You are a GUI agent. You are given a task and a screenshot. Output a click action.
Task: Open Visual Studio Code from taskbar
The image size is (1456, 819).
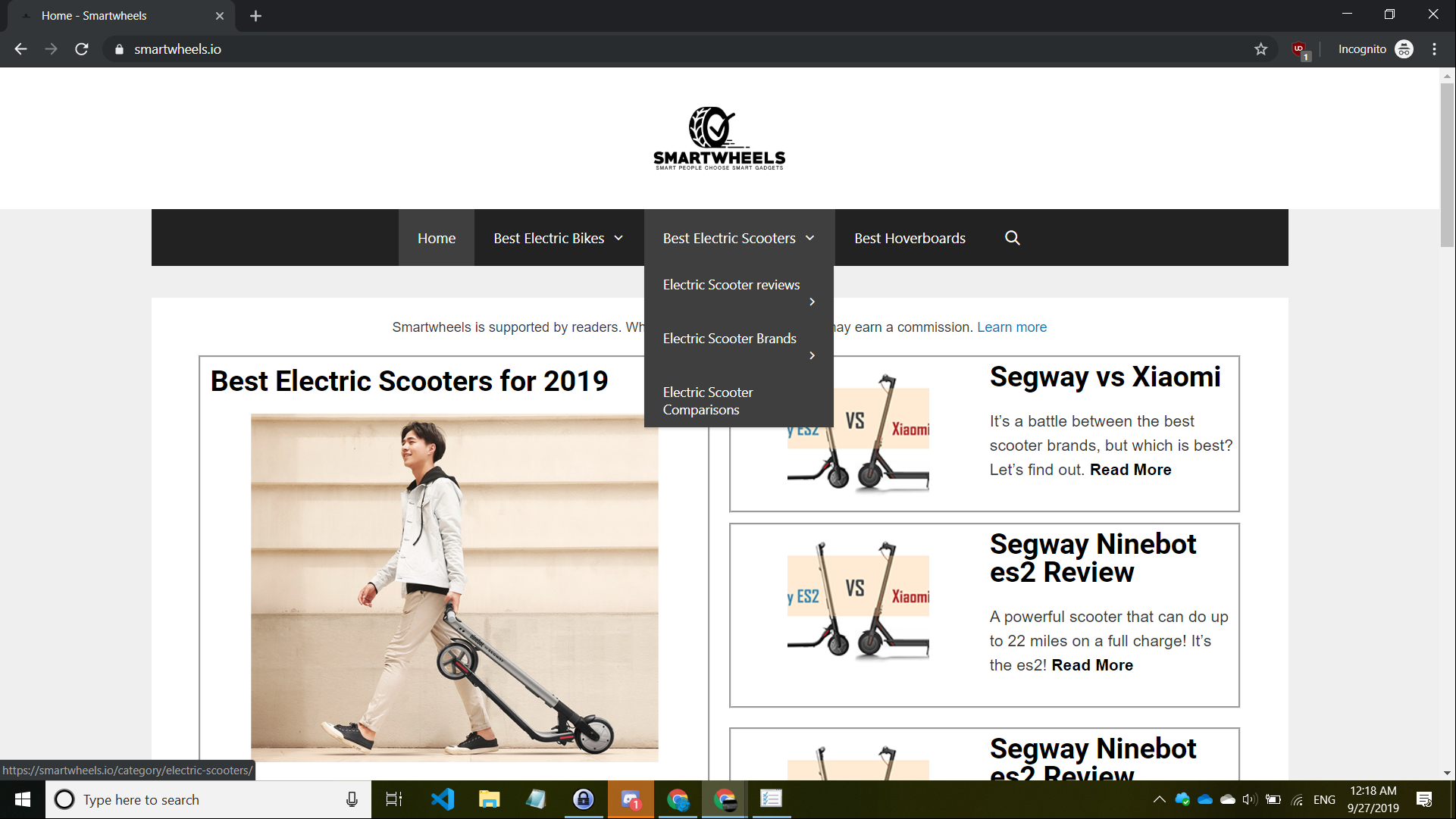pyautogui.click(x=443, y=799)
